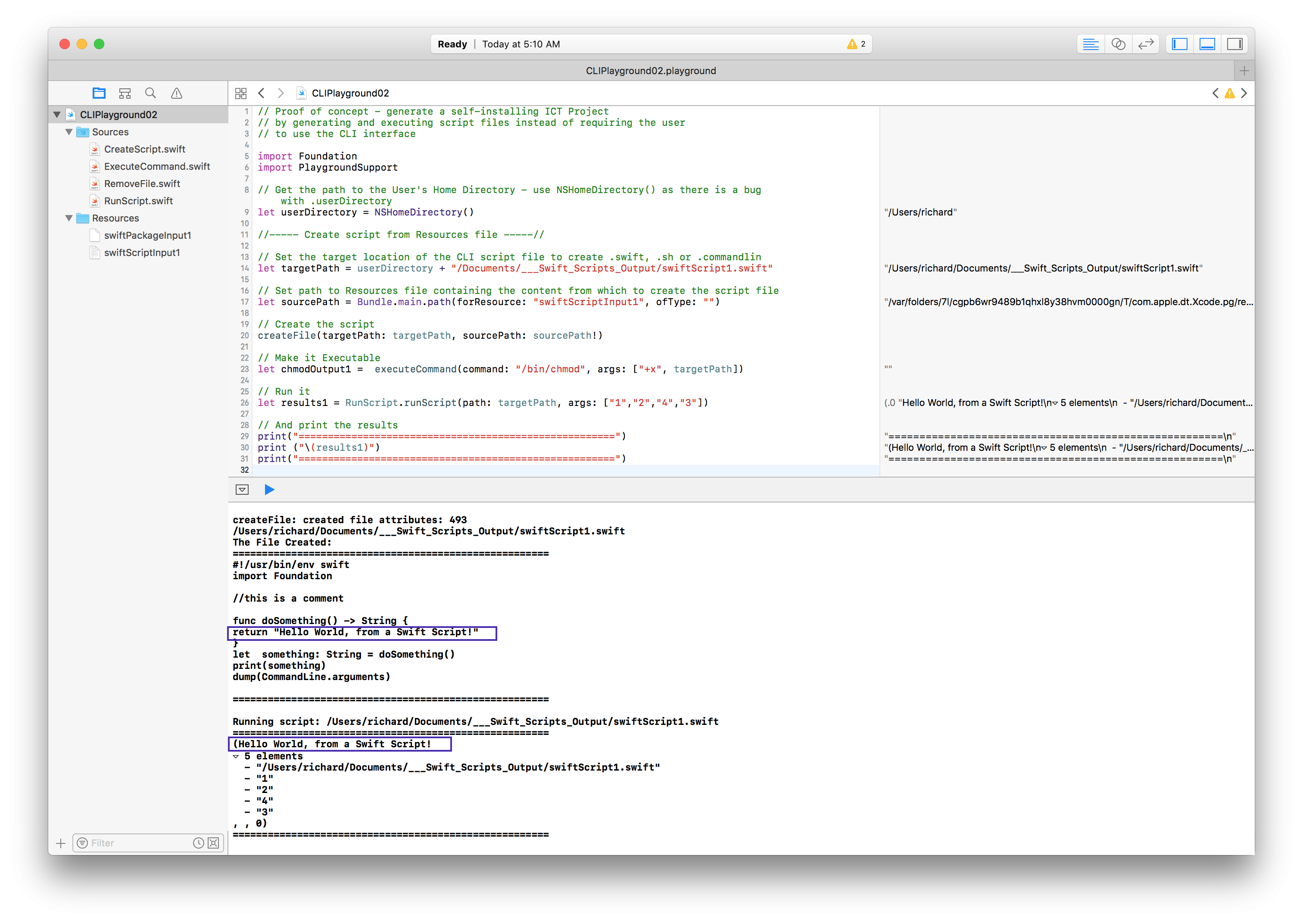Open the Symbol navigator icon
Image resolution: width=1303 pixels, height=924 pixels.
[x=125, y=94]
